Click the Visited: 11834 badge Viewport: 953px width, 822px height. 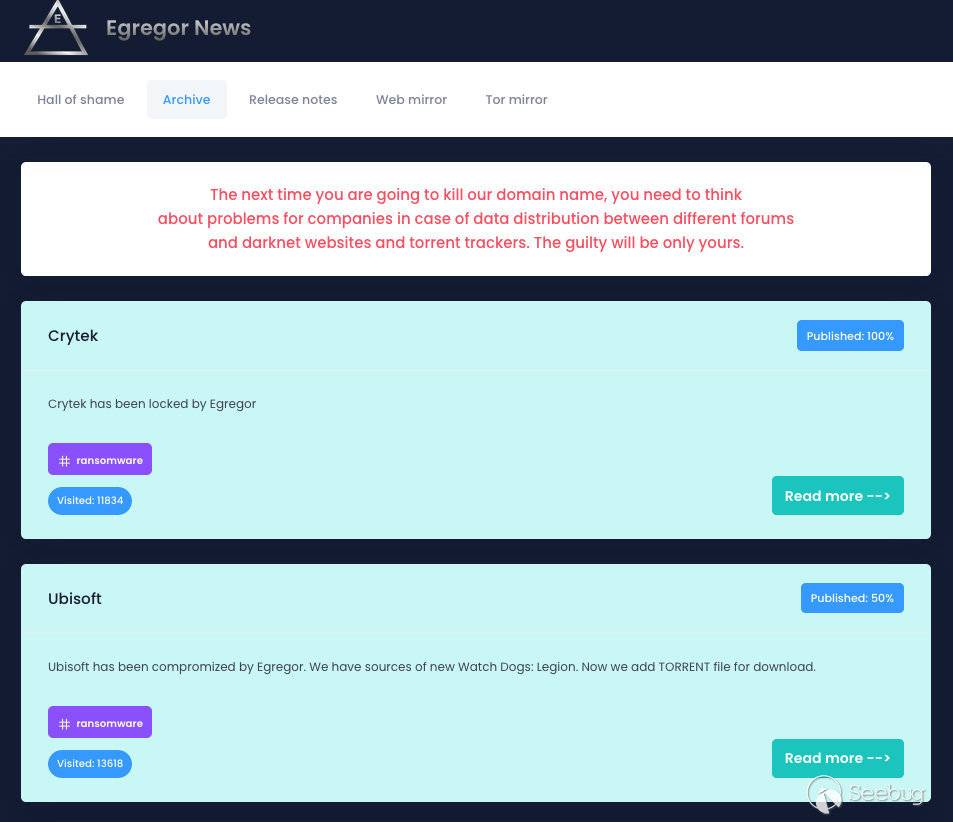90,500
